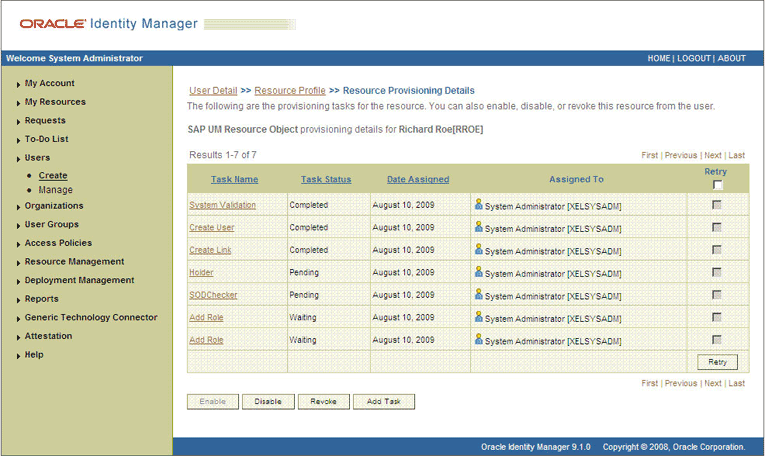This screenshot has width=765, height=456.
Task: Select Manage under Users
Action: [56, 190]
